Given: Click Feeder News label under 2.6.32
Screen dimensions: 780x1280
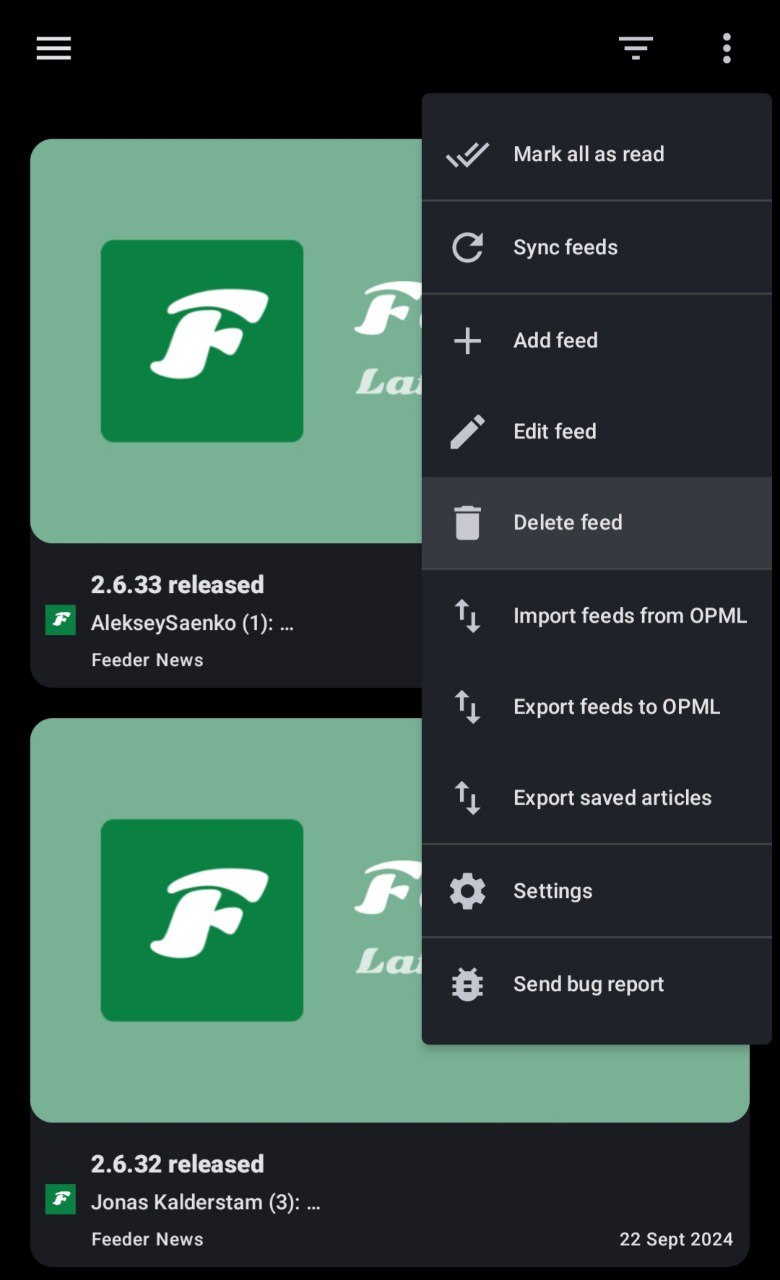Looking at the screenshot, I should click(x=147, y=1239).
